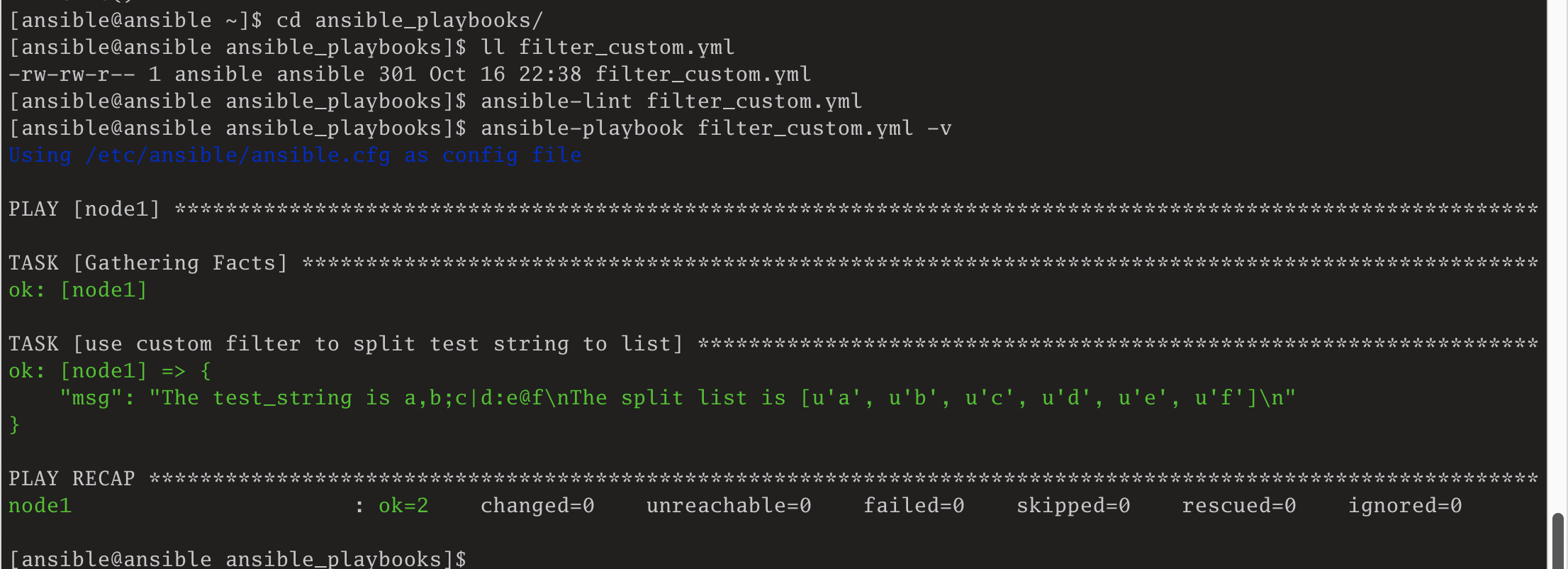The image size is (1568, 569).
Task: Click the green 'ok: [node1]' result under Gathering Facts
Action: coord(78,290)
